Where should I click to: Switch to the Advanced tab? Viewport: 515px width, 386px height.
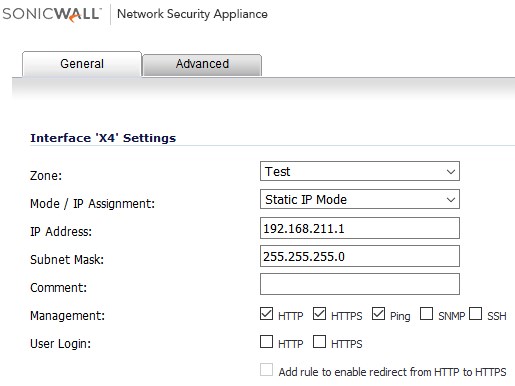202,65
